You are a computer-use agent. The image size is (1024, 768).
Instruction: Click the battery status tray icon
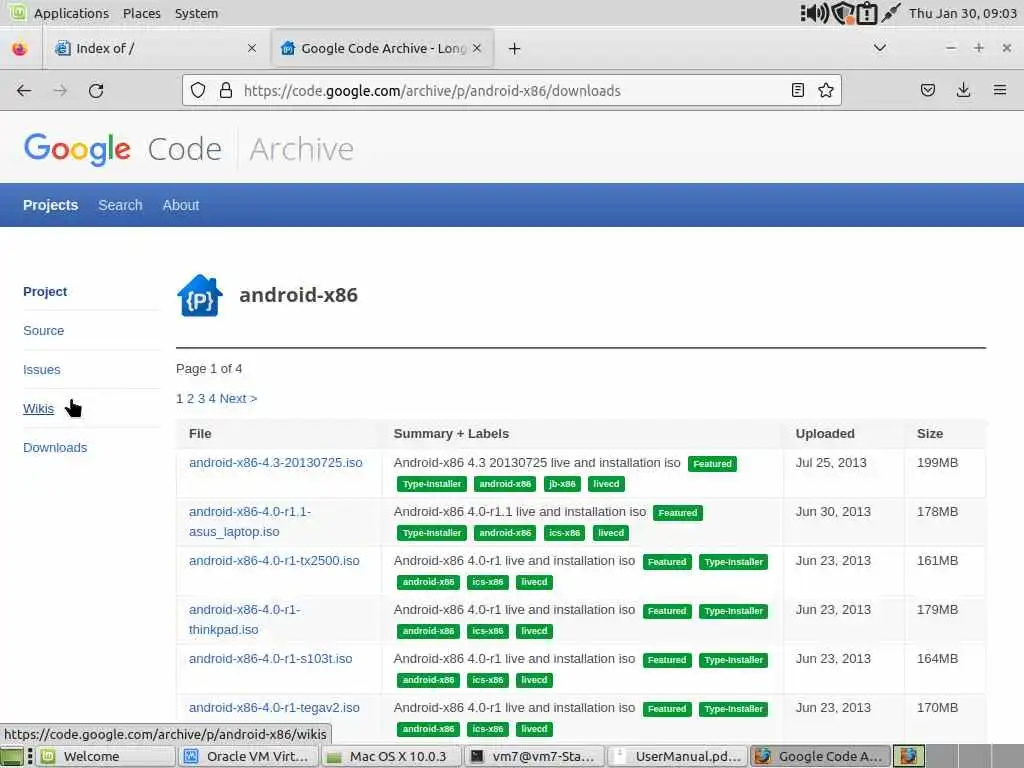click(867, 13)
